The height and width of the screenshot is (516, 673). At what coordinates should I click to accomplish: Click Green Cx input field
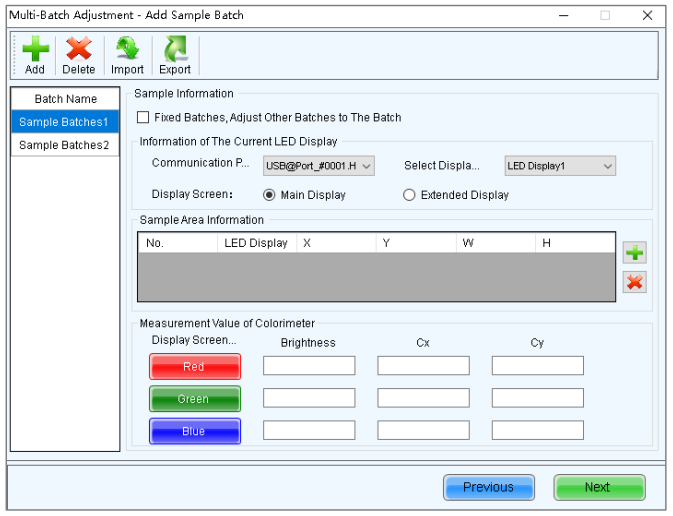pos(423,398)
